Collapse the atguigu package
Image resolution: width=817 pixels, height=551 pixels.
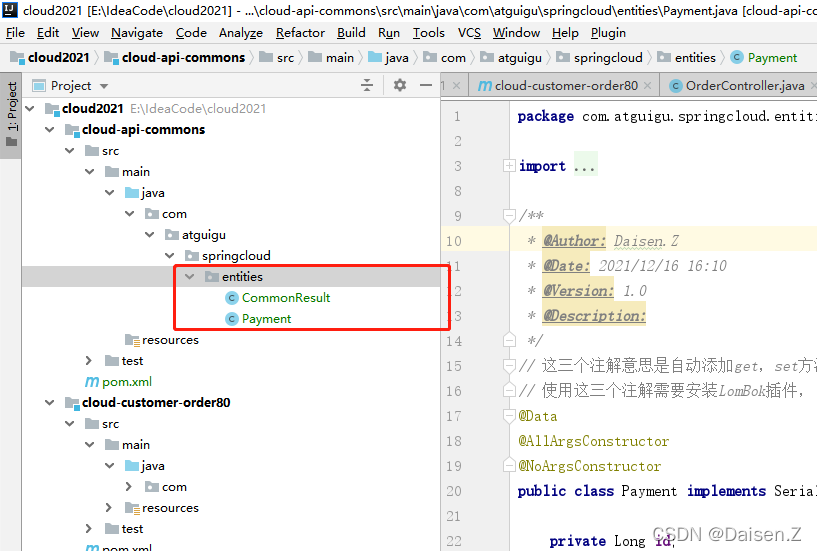tap(150, 235)
